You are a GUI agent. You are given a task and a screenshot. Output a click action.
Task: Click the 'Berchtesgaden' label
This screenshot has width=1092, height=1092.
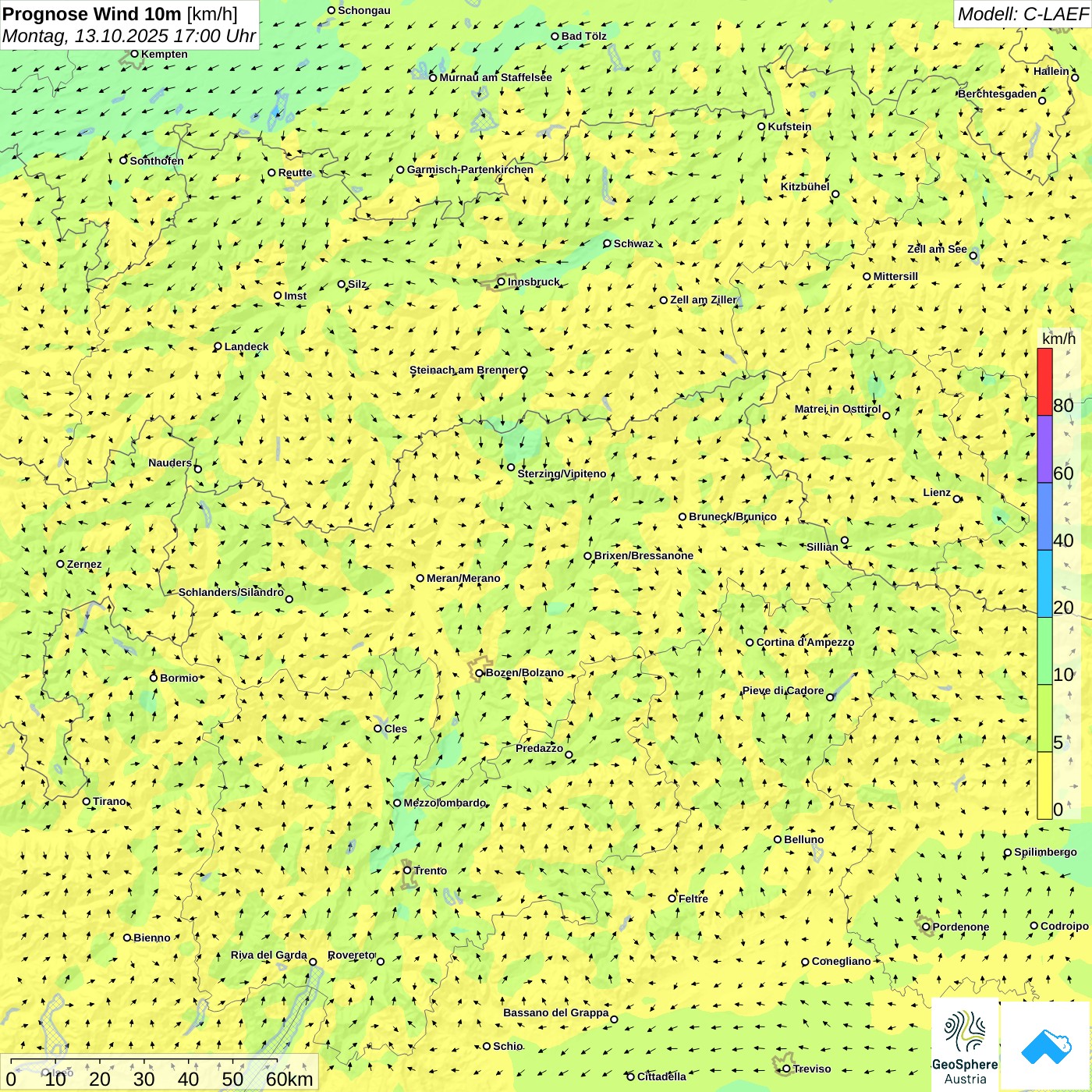click(998, 94)
